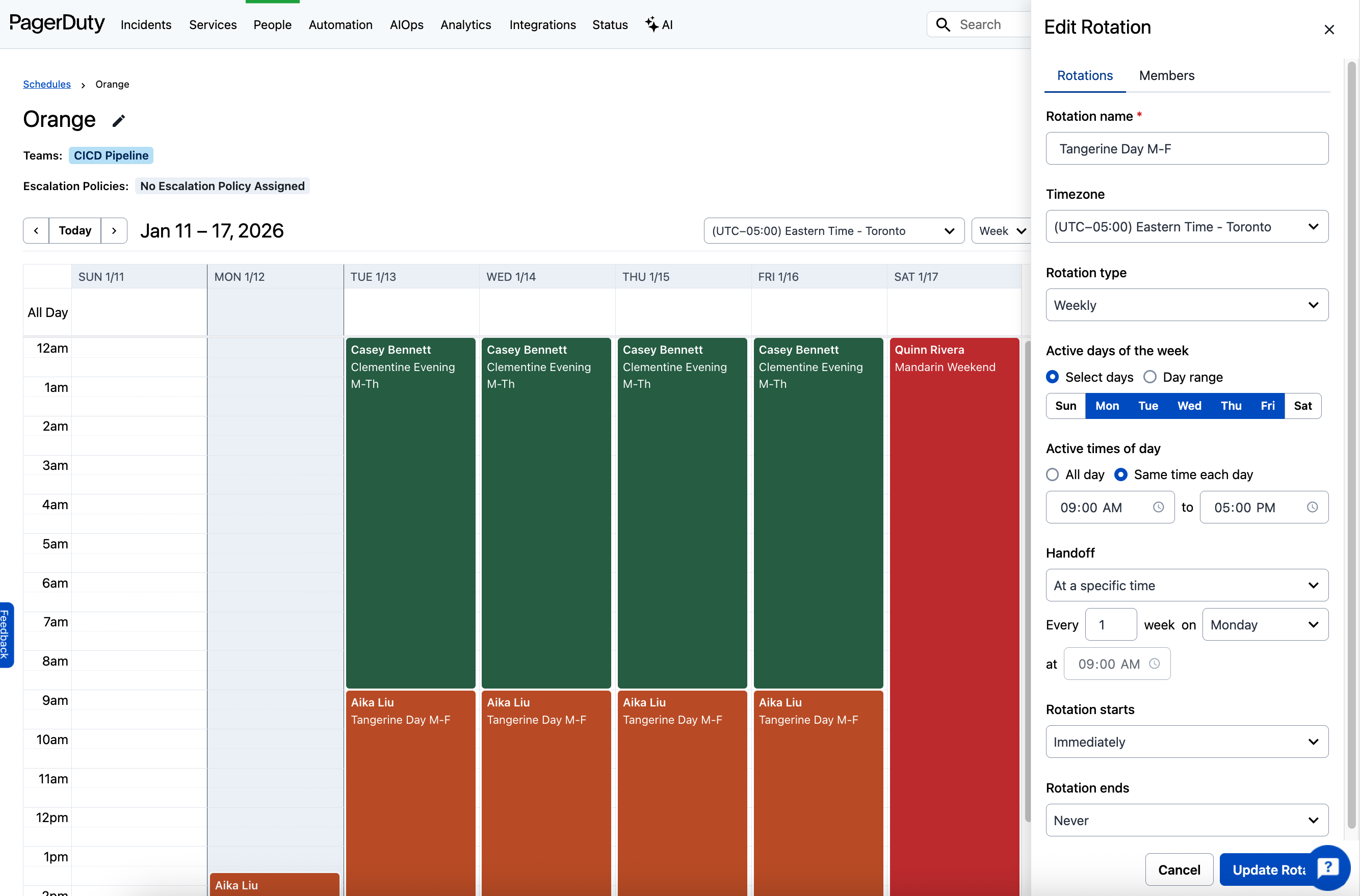The width and height of the screenshot is (1360, 896).
Task: Open the Feedback side tab
Action: [x=6, y=635]
